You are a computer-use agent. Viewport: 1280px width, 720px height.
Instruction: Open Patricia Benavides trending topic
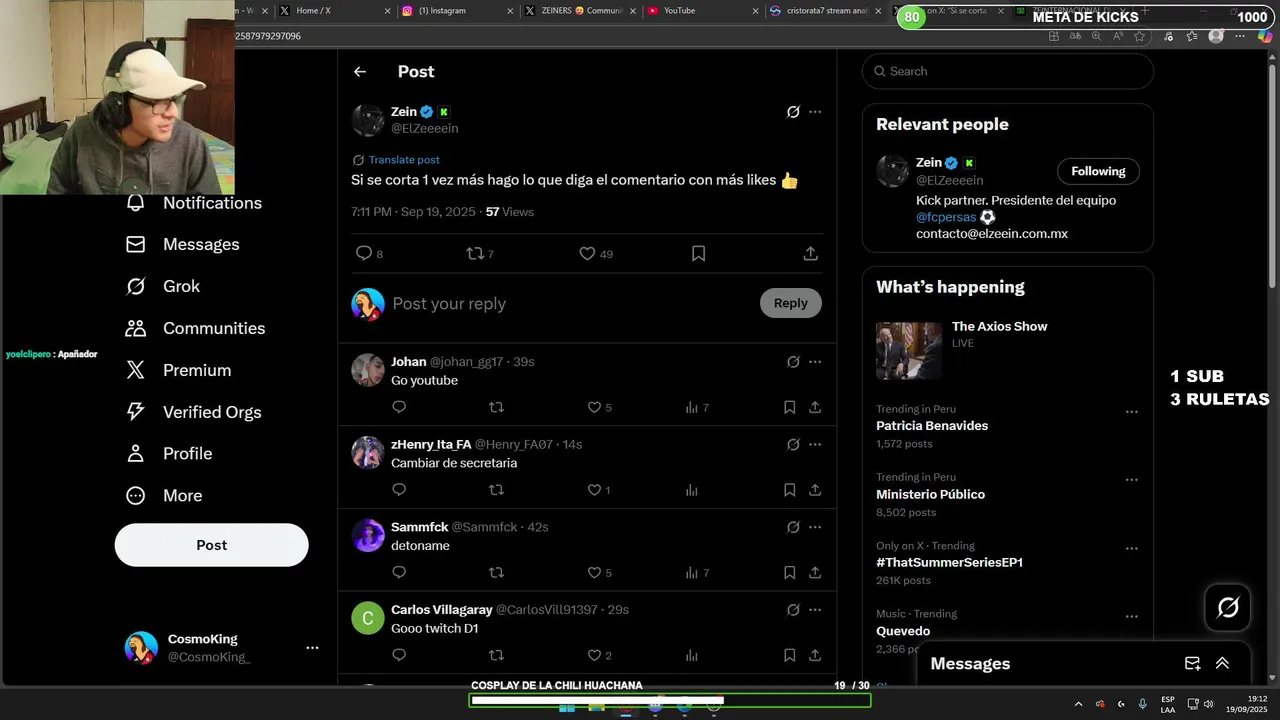[932, 426]
